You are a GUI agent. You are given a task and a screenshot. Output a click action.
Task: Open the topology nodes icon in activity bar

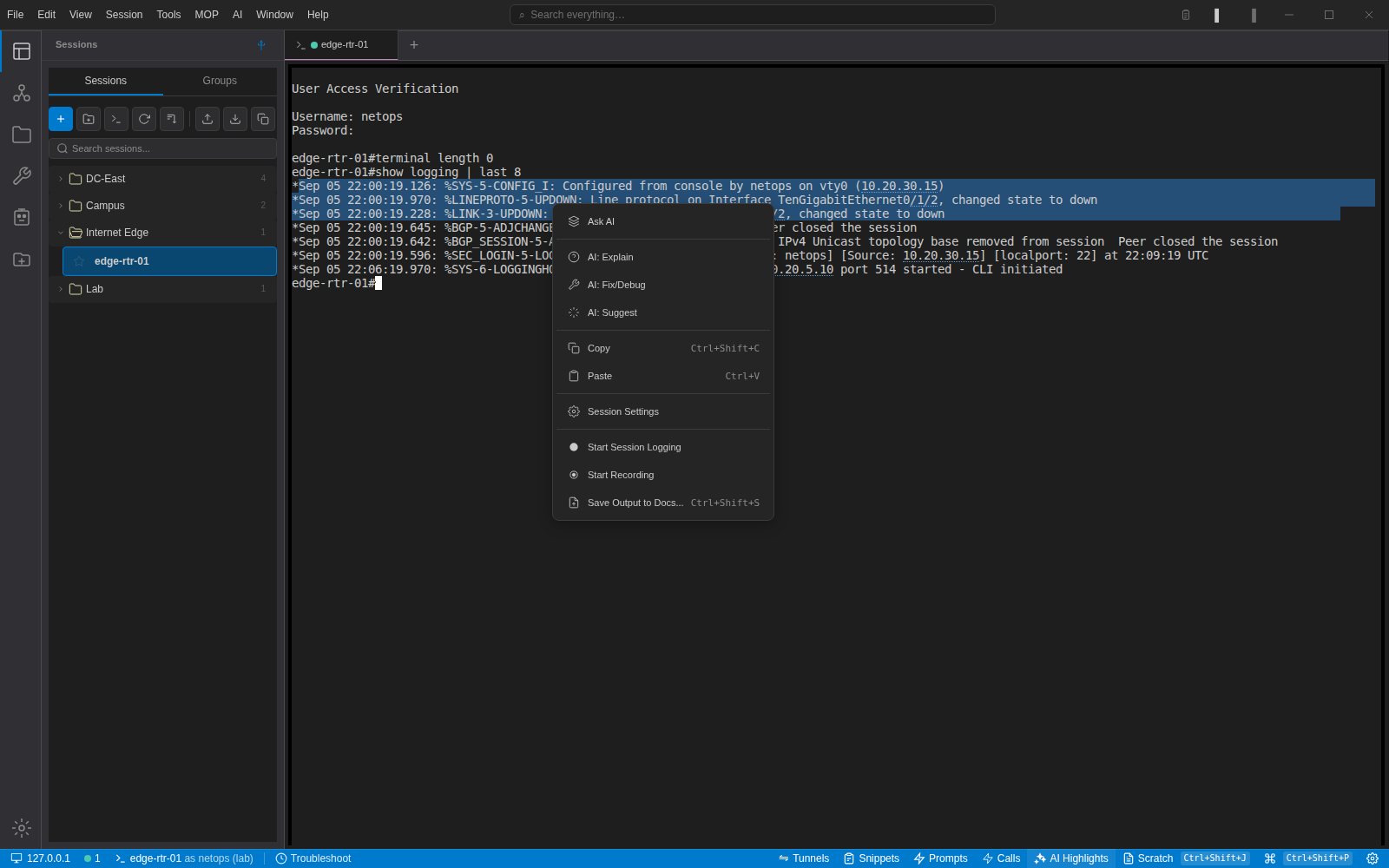click(22, 93)
